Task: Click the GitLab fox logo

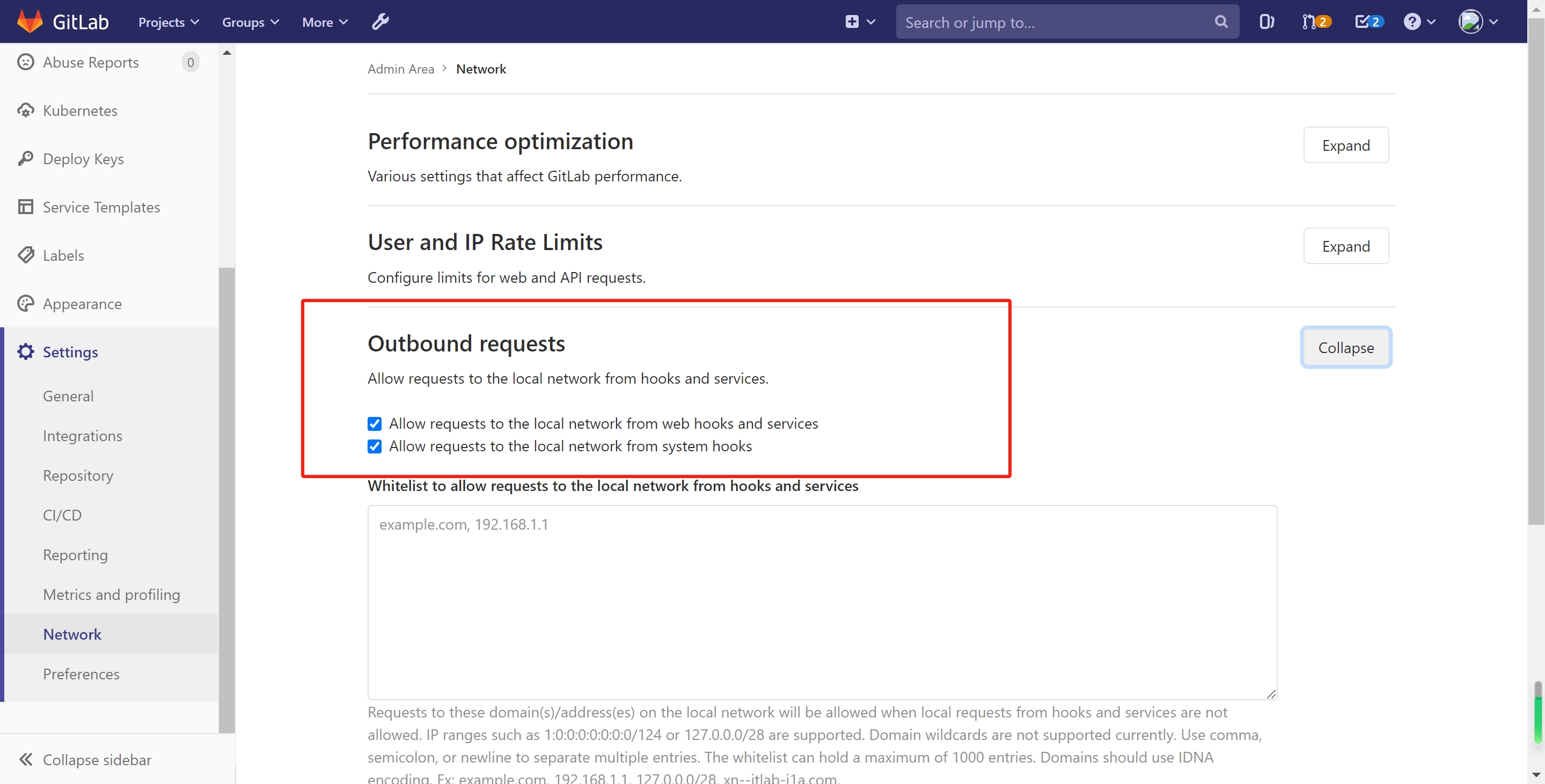Action: tap(30, 21)
